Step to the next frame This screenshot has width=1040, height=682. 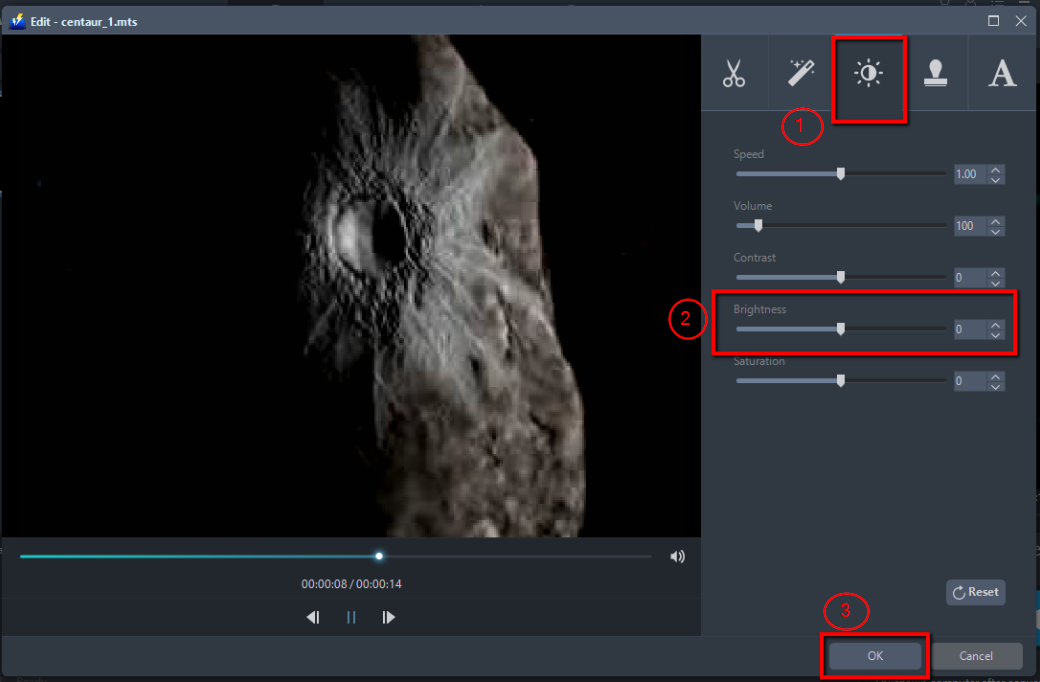(x=389, y=618)
